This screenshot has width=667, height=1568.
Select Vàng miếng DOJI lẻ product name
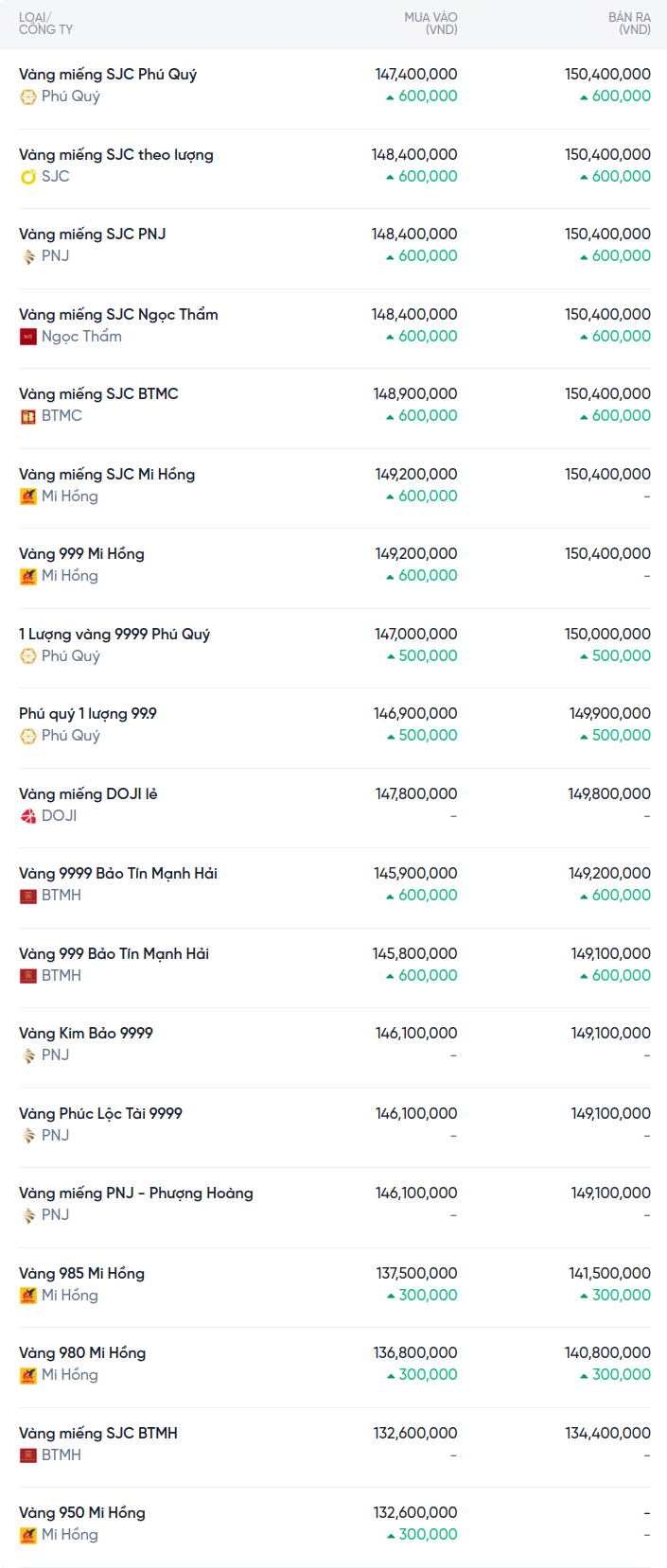click(88, 793)
